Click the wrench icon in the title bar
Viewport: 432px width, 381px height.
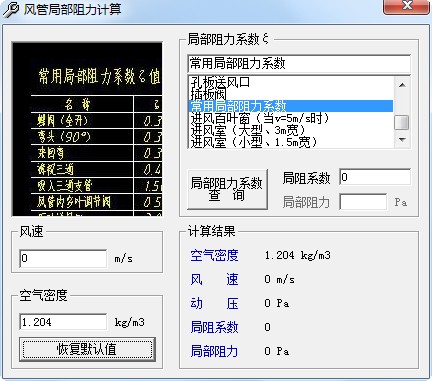click(11, 10)
